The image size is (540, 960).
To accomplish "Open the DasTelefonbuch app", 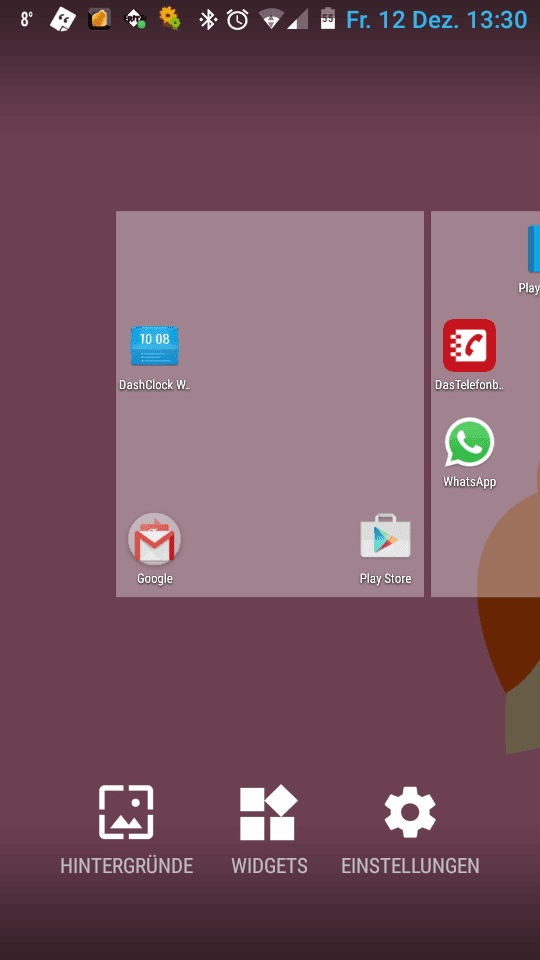I will click(x=469, y=345).
